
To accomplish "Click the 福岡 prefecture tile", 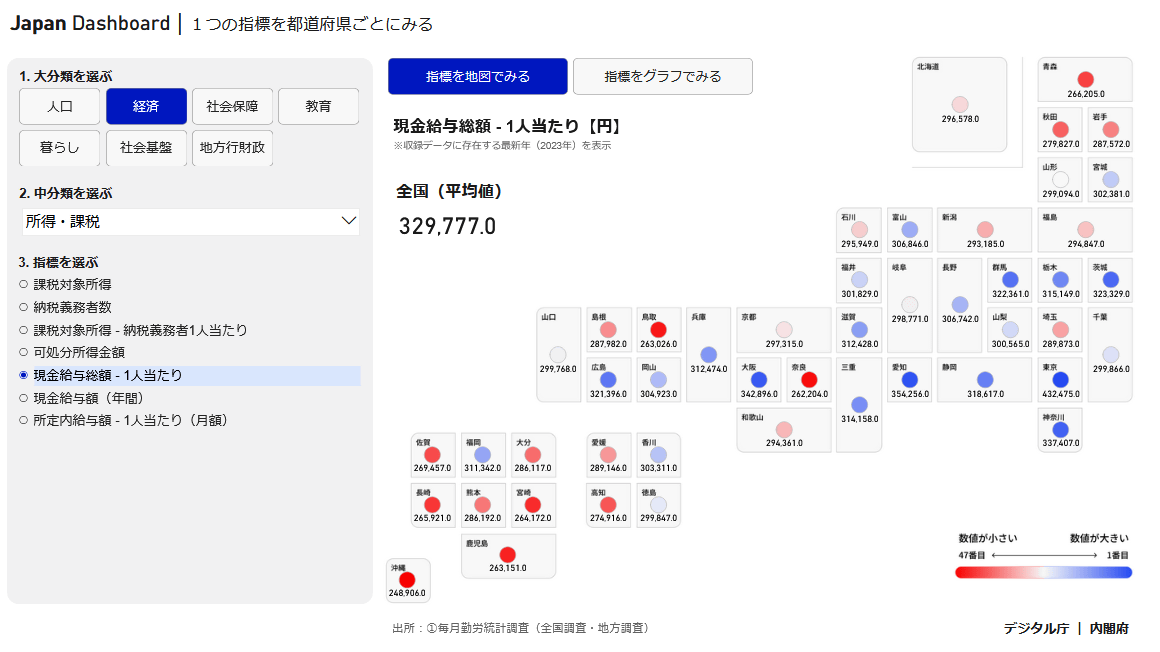I will pyautogui.click(x=482, y=455).
